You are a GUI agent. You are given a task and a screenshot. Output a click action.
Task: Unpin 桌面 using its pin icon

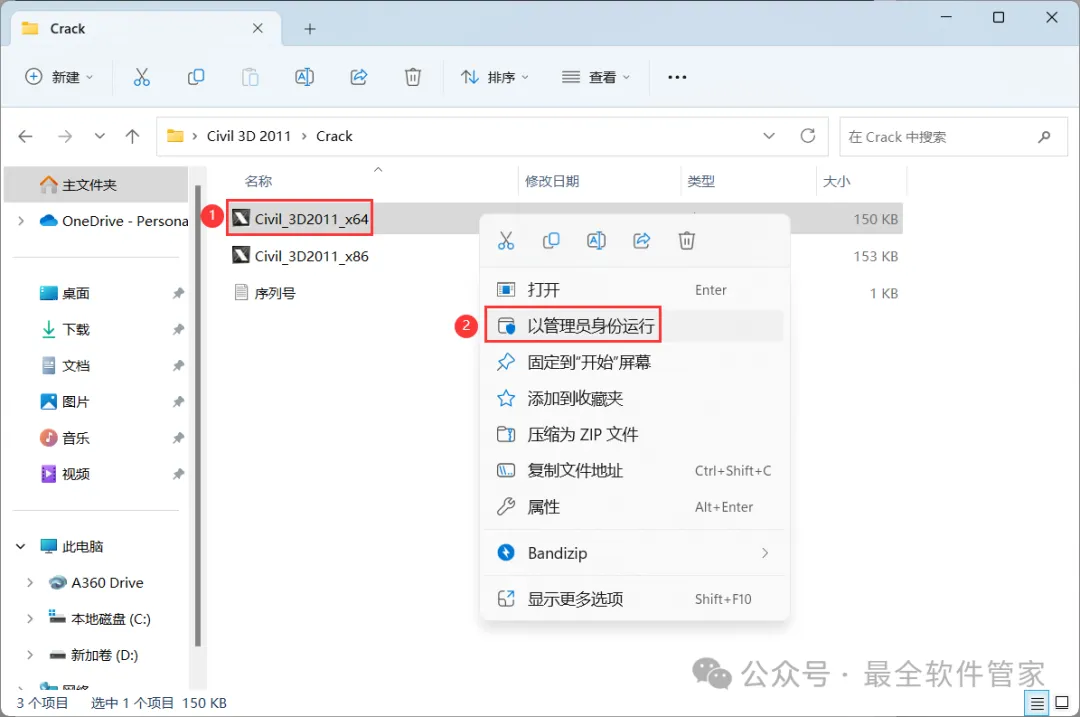[178, 293]
